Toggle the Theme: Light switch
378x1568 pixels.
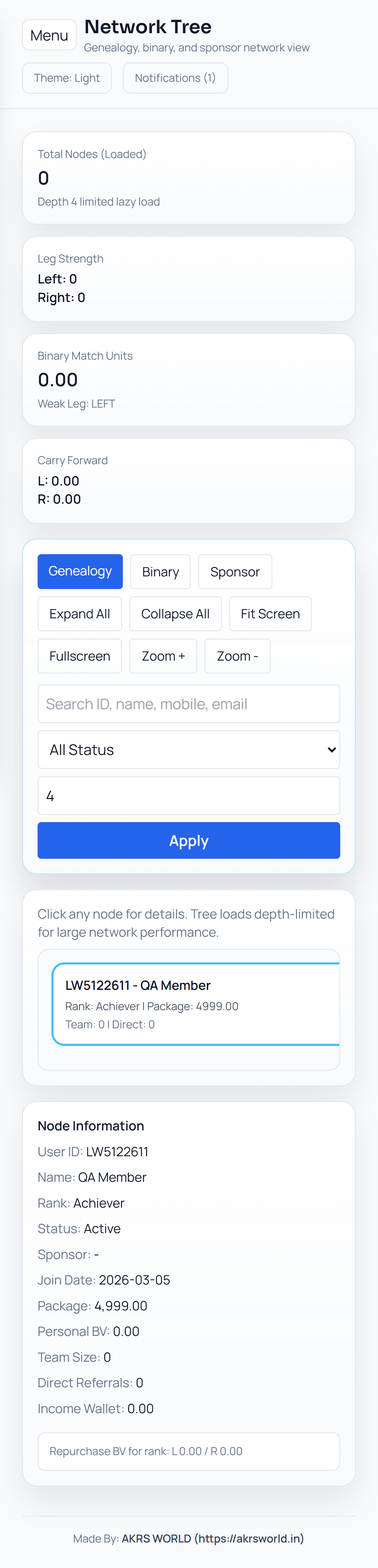[67, 78]
